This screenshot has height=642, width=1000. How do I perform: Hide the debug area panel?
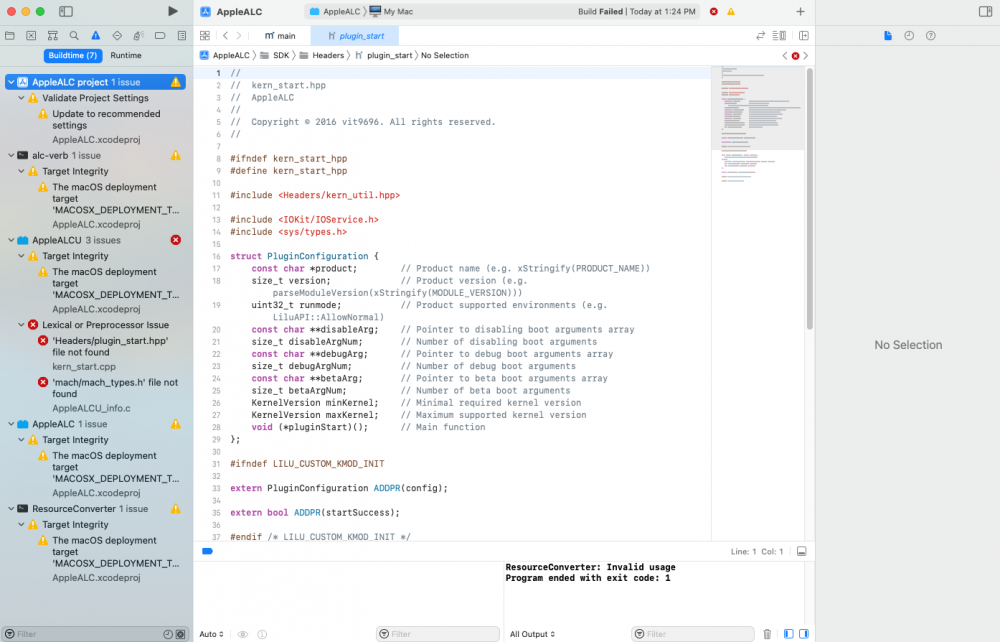coord(802,551)
